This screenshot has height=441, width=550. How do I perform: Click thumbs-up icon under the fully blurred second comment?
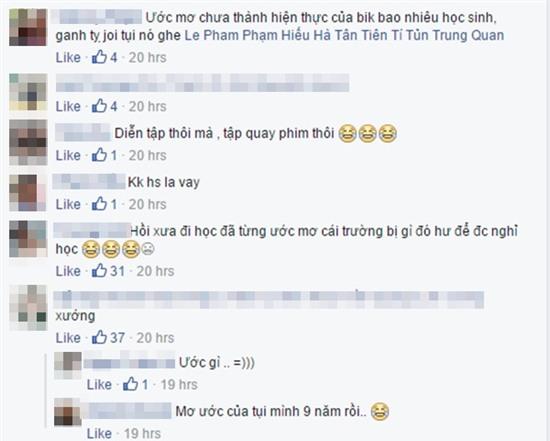99,106
